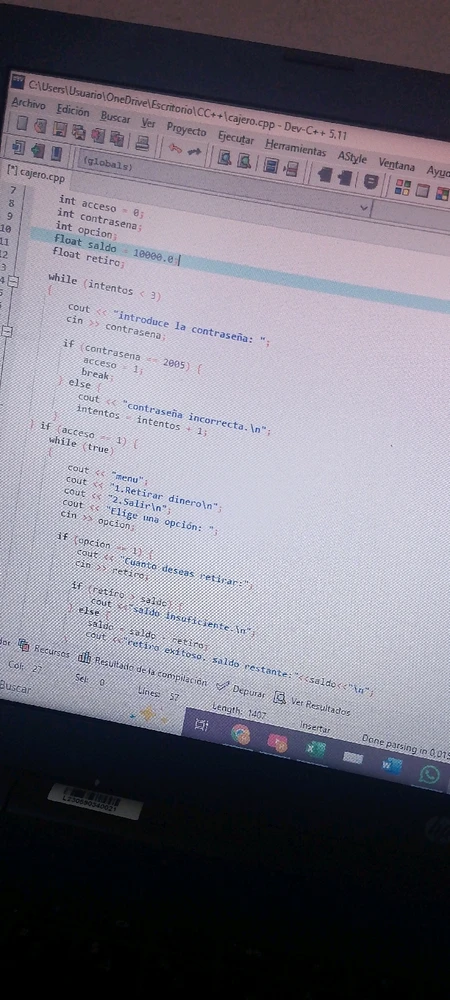Collapse the while (intentos < 3) fold marker

click(11, 280)
